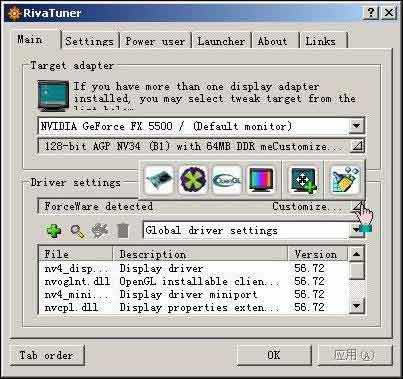Screen dimensions: 403x379
Task: Open the NVIDIA GeForce FX 5500 adapter dropdown
Action: click(357, 126)
